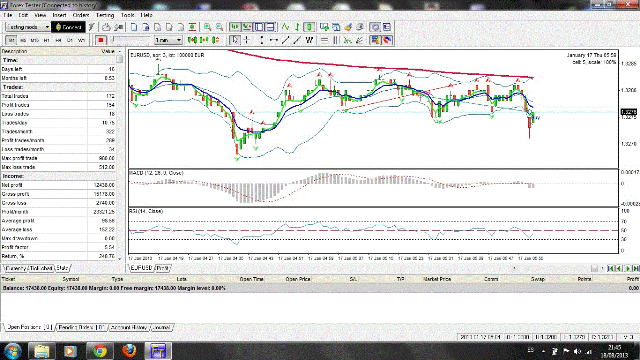Click the statistics panel scrollbar down arrow
This screenshot has width=640, height=360.
click(120, 258)
